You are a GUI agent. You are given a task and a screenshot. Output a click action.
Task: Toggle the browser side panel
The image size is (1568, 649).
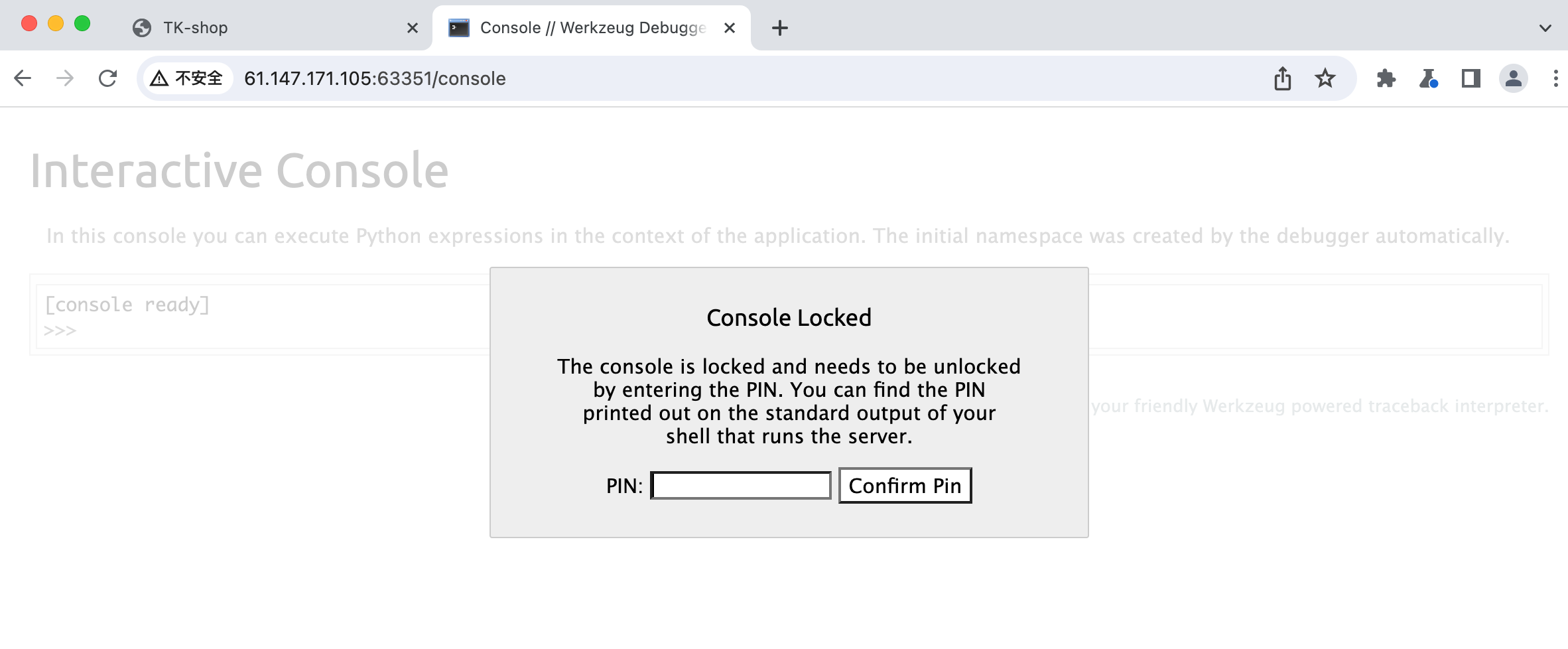(x=1470, y=78)
